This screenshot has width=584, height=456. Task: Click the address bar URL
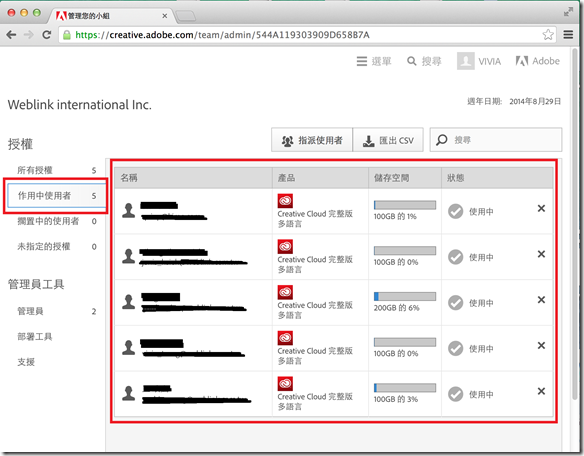click(222, 35)
